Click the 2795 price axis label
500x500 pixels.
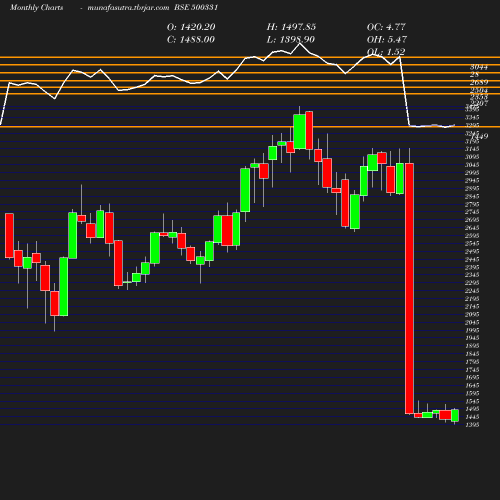point(472,204)
